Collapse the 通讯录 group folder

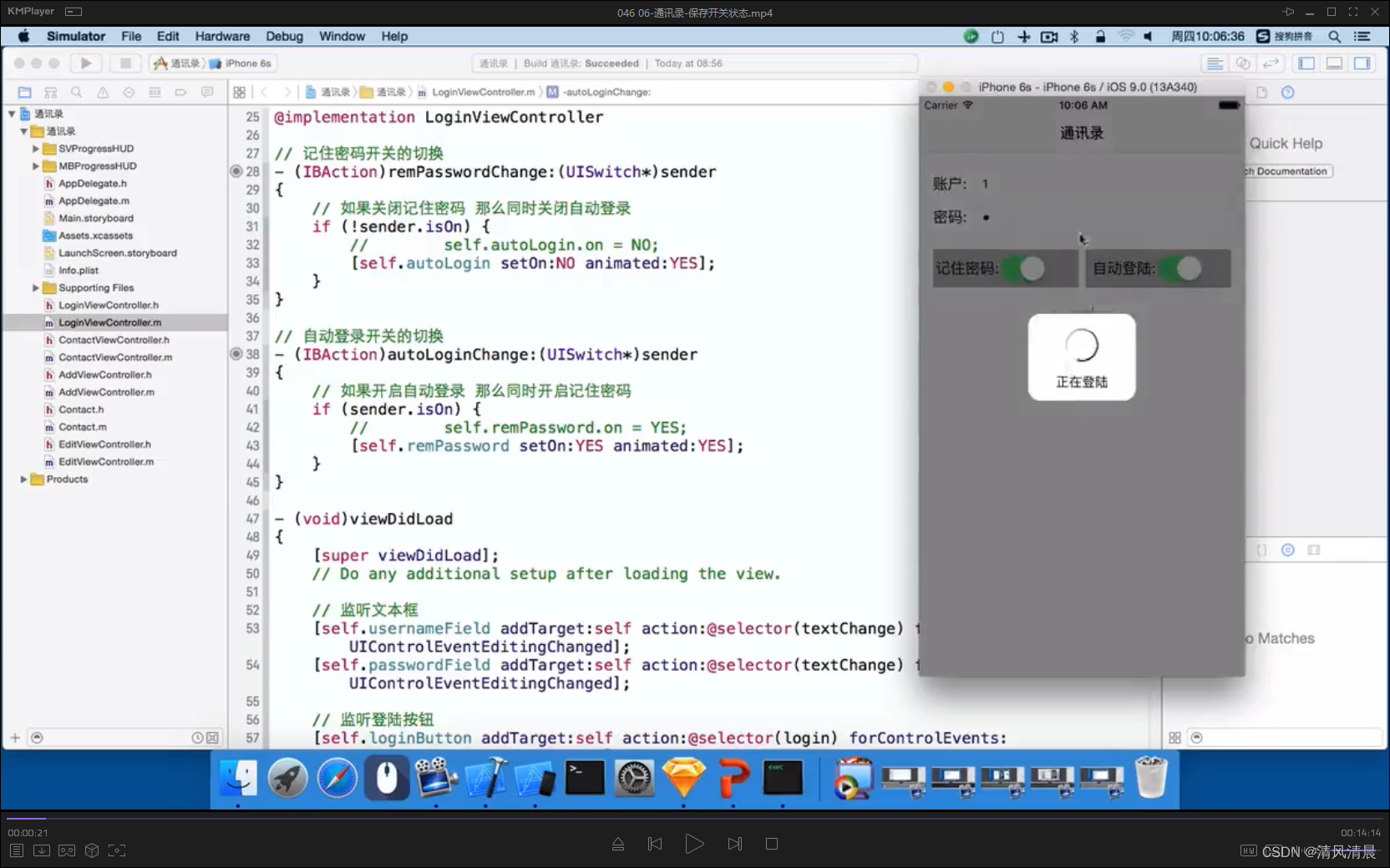coord(23,131)
